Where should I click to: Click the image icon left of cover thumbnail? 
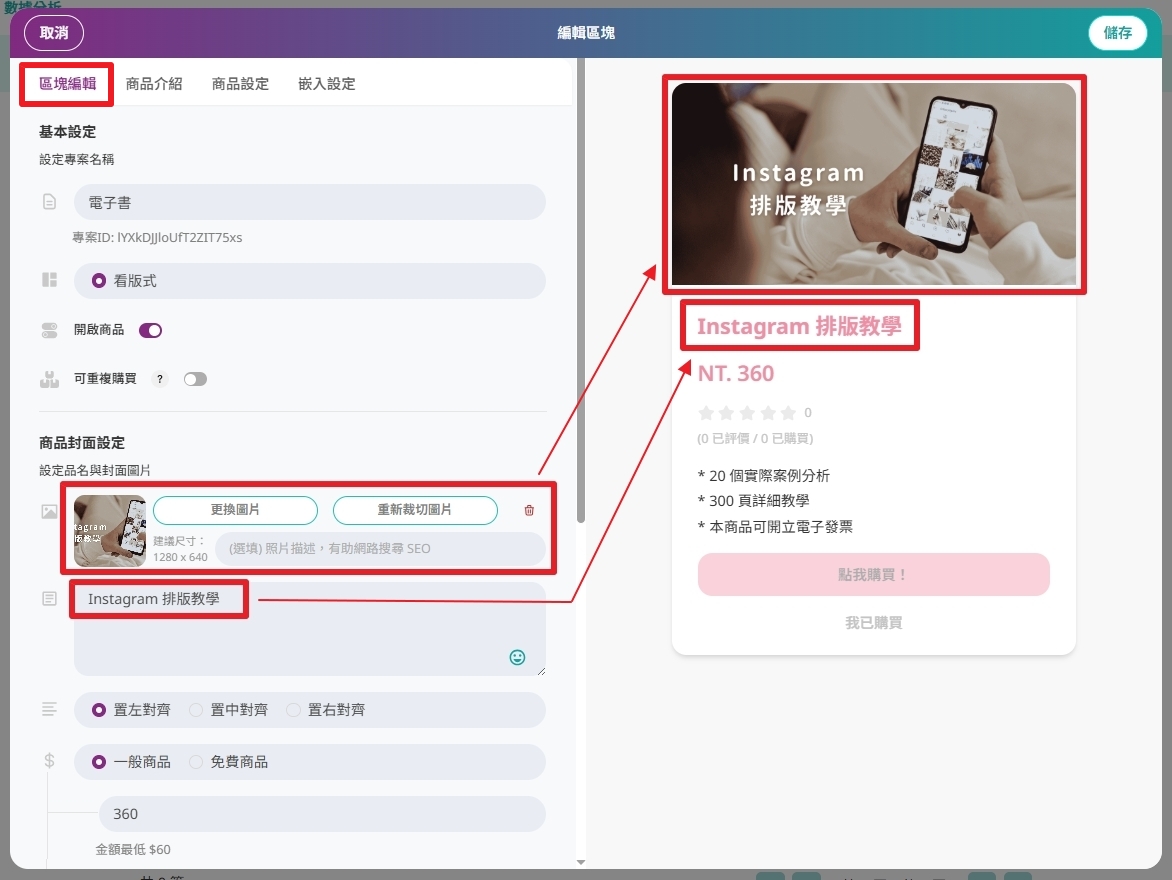(49, 511)
